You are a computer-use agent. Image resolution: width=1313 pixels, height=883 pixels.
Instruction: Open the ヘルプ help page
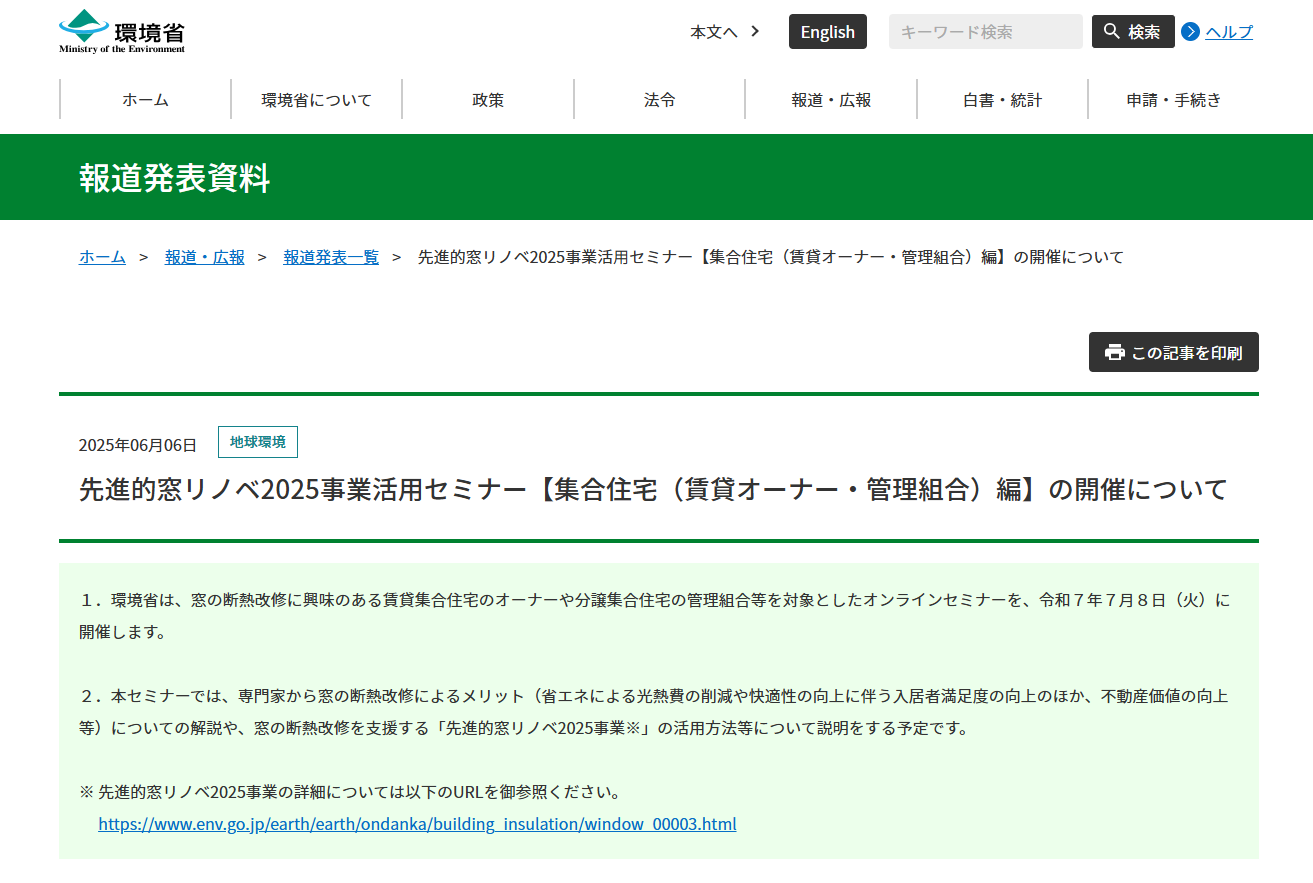click(x=1226, y=31)
